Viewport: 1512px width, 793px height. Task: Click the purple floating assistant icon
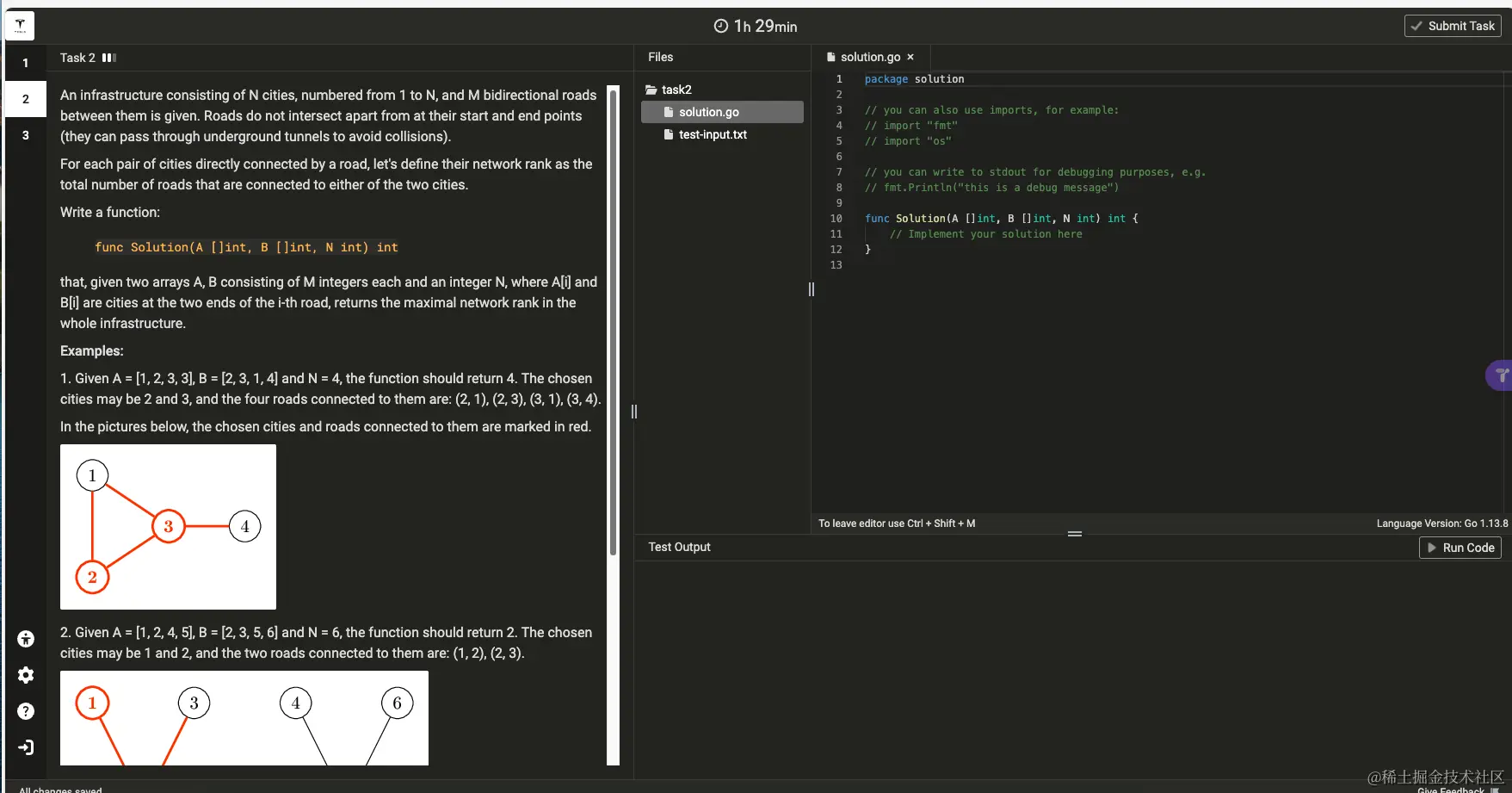tap(1500, 375)
